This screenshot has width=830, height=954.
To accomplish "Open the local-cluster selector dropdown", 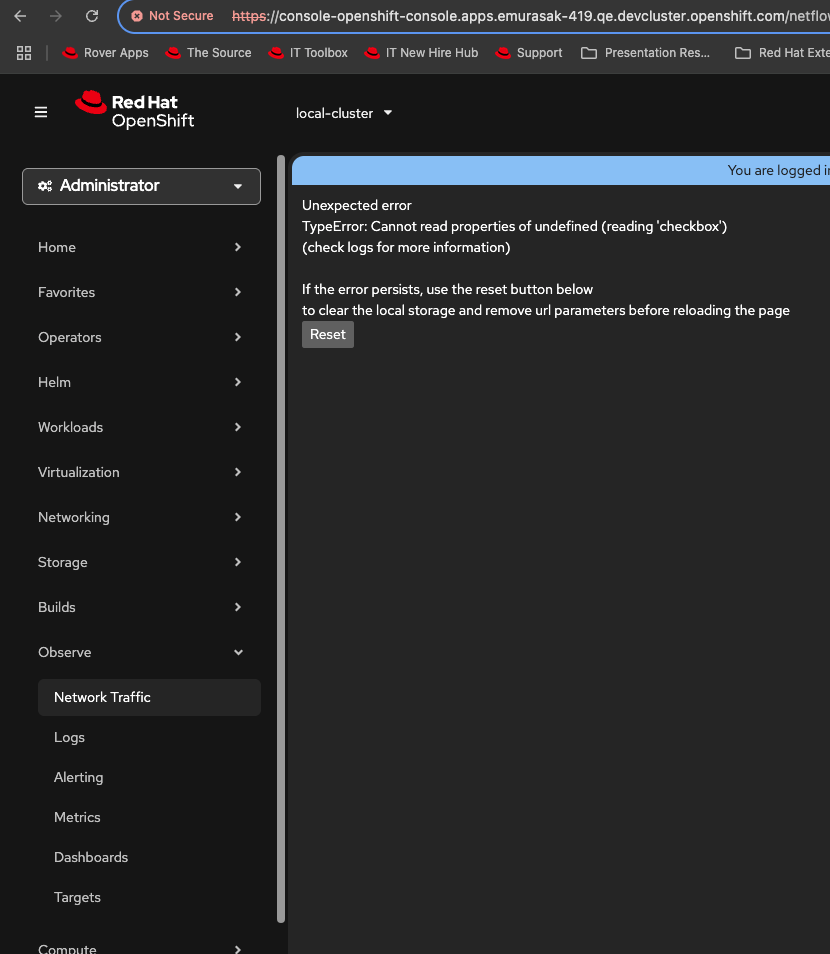I will coord(344,113).
